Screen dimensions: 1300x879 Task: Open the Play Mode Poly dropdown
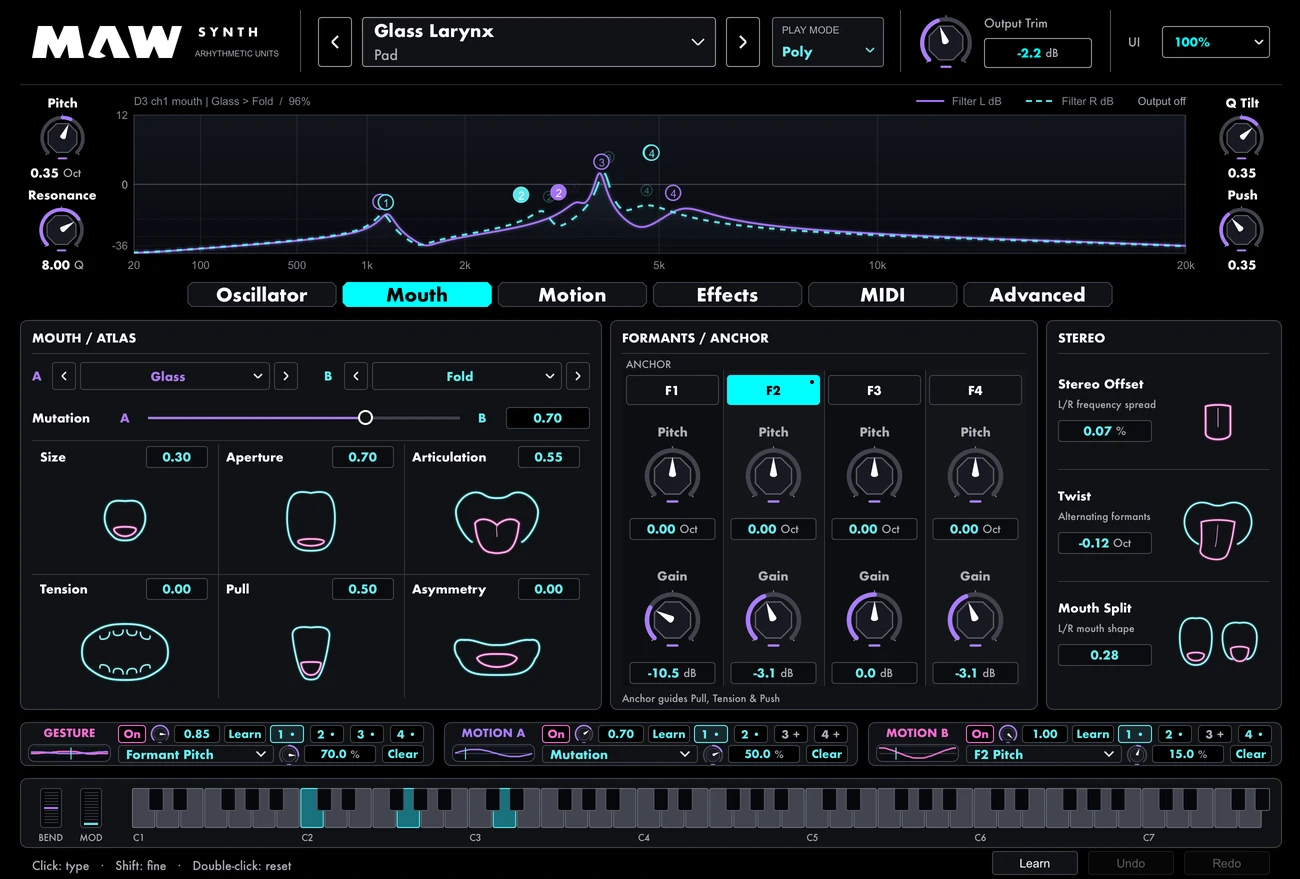[x=828, y=42]
